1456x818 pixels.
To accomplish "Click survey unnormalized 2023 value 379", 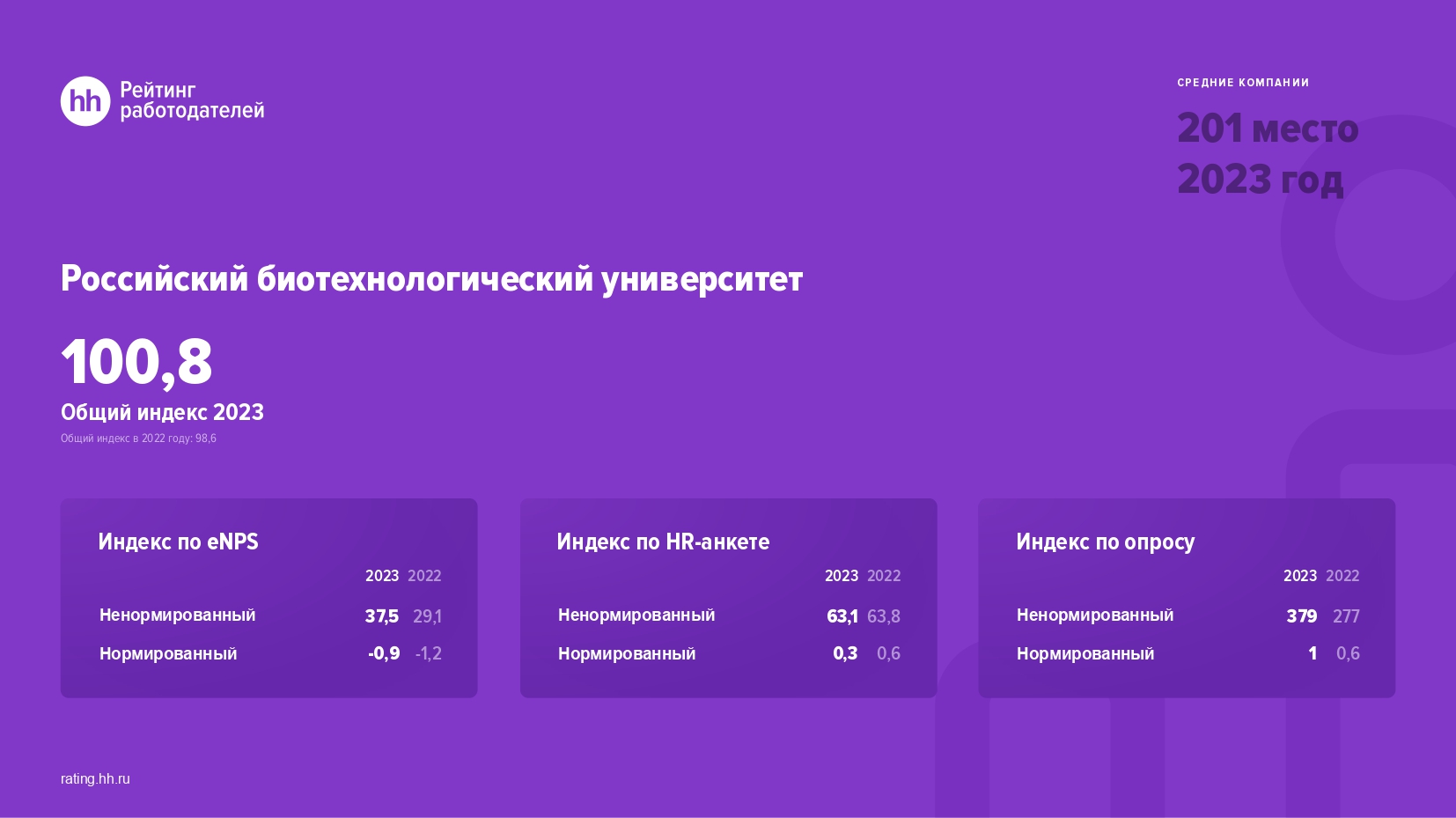I will pos(1301,616).
